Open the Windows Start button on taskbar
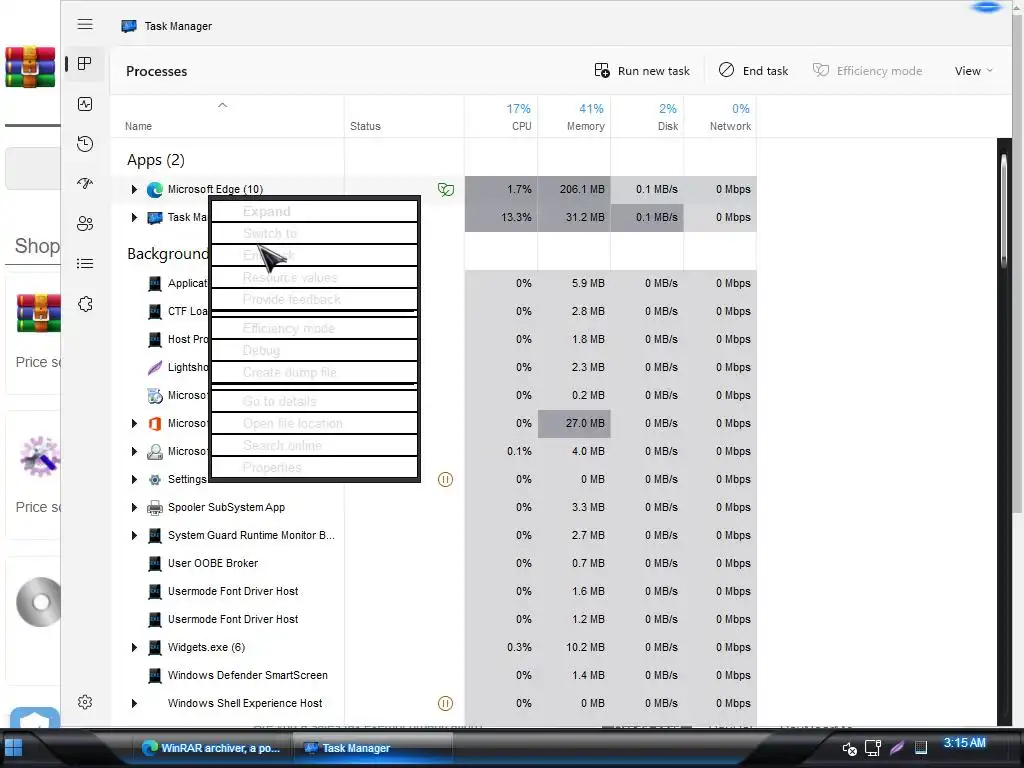Screen dimensions: 1024x768 pos(13,748)
